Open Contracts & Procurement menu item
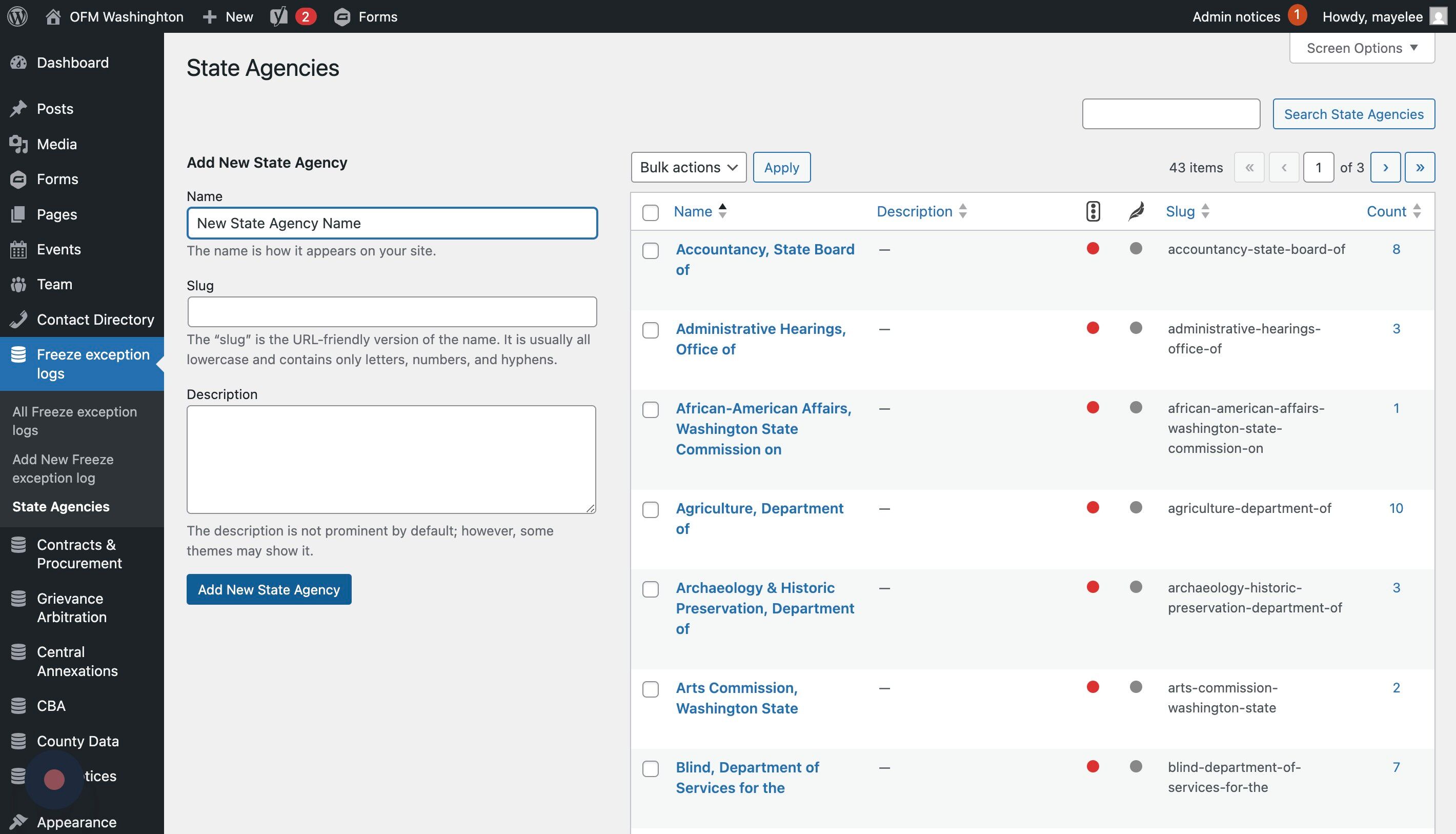 coord(79,554)
